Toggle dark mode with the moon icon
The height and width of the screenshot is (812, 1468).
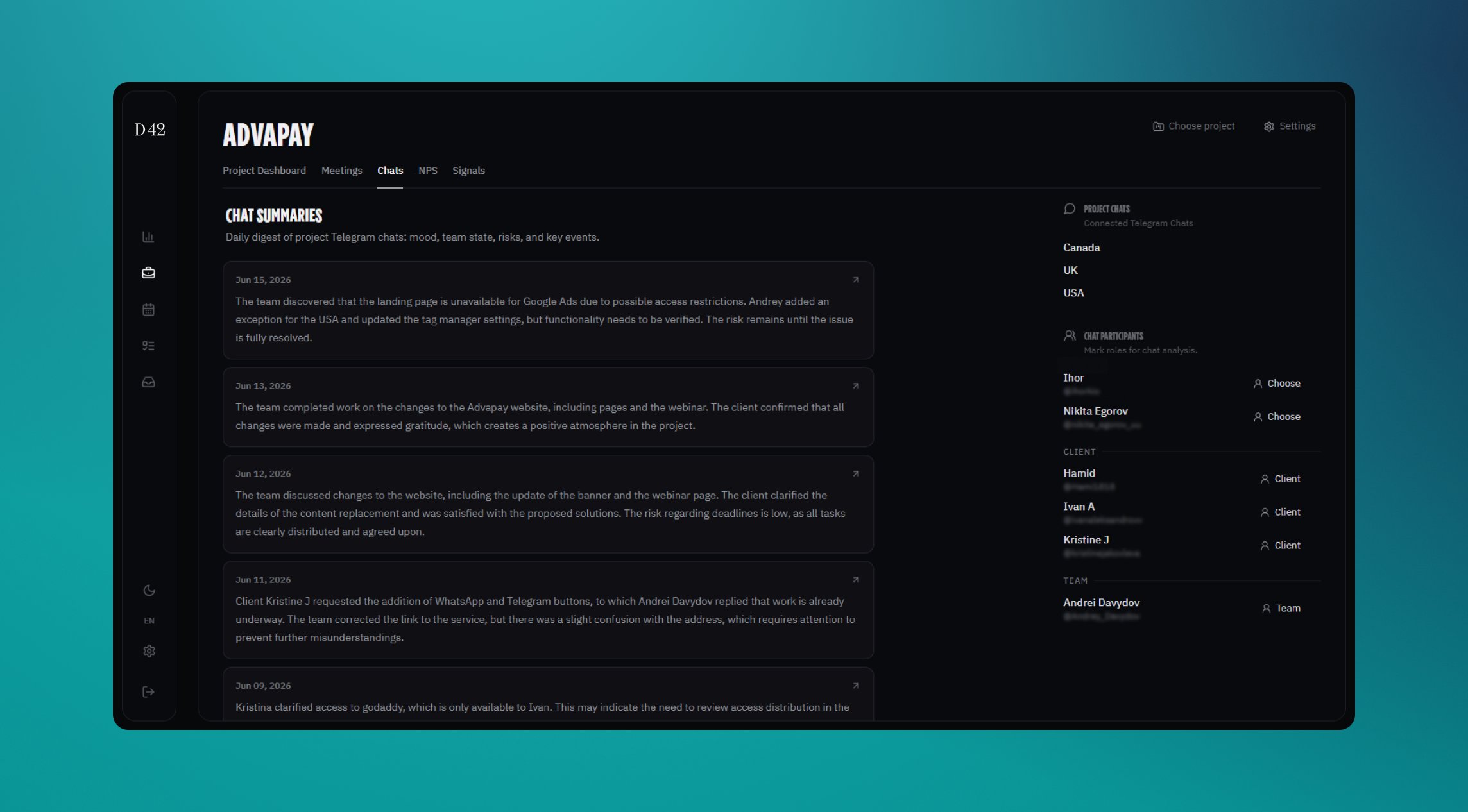click(149, 590)
